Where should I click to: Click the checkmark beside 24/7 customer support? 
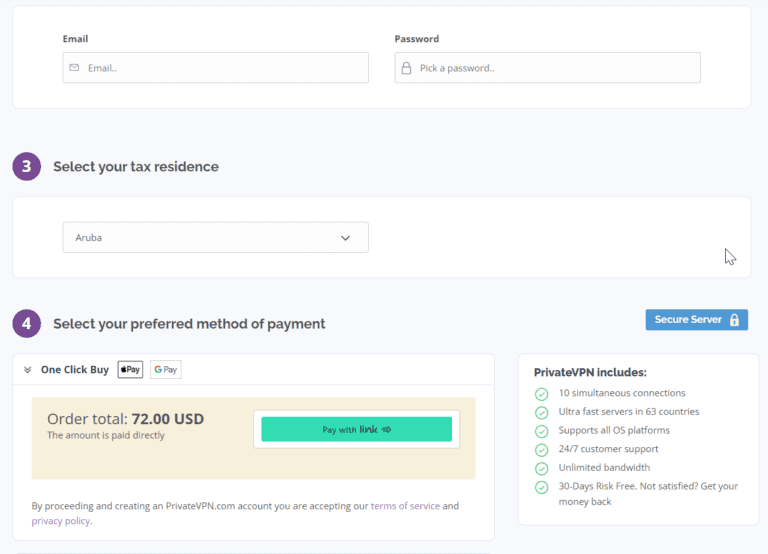point(542,450)
